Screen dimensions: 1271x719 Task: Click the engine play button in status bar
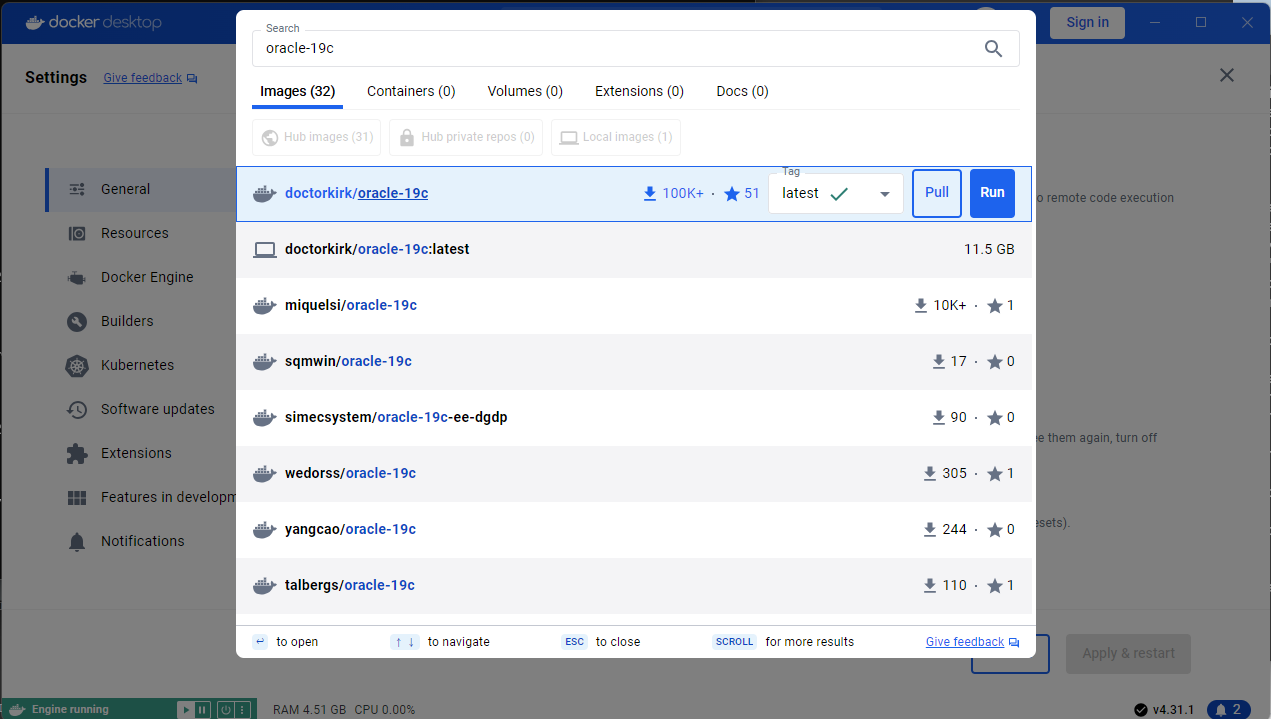[x=185, y=710]
